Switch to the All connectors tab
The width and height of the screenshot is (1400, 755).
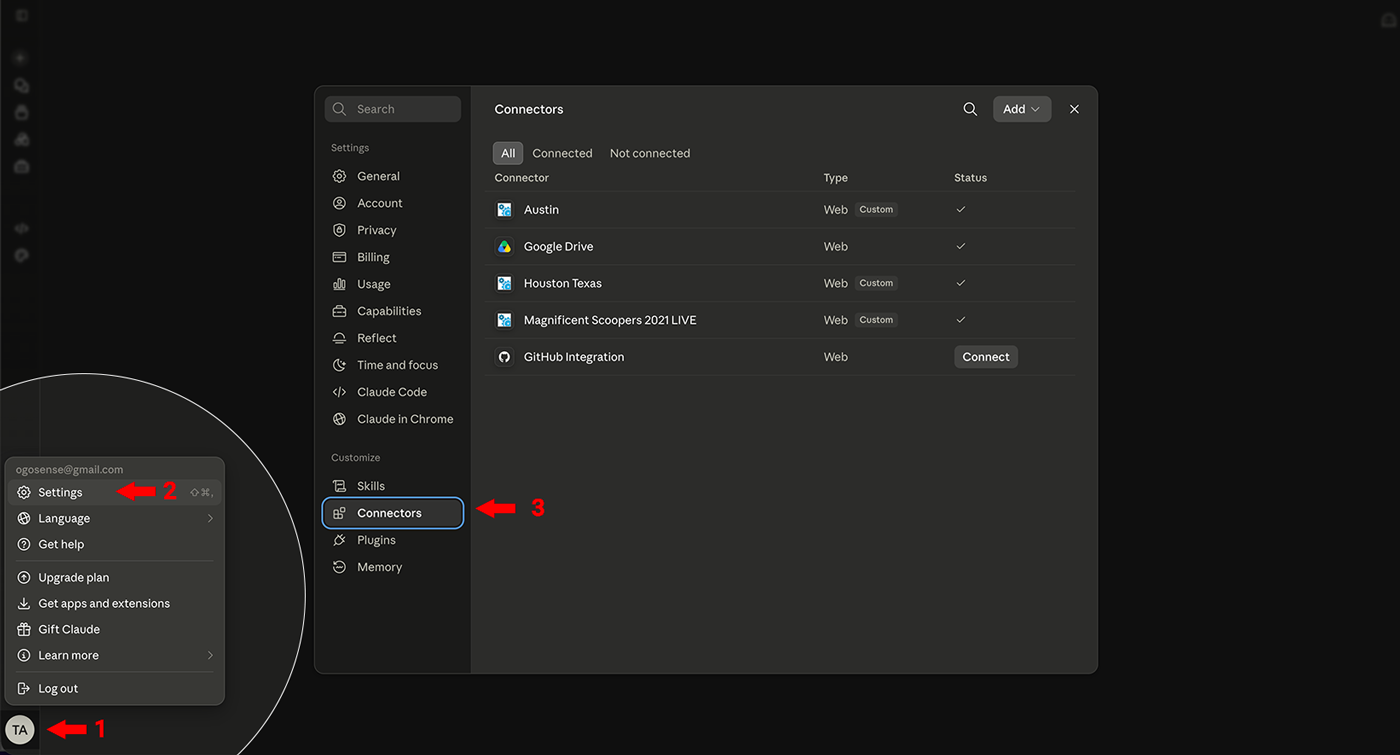[508, 153]
